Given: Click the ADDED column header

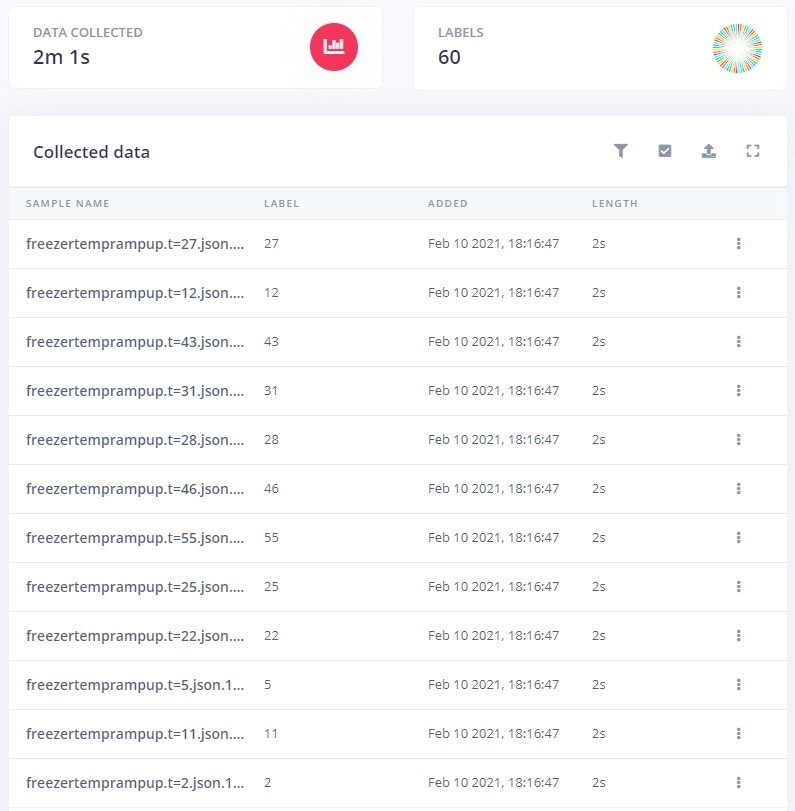Looking at the screenshot, I should click(x=447, y=203).
